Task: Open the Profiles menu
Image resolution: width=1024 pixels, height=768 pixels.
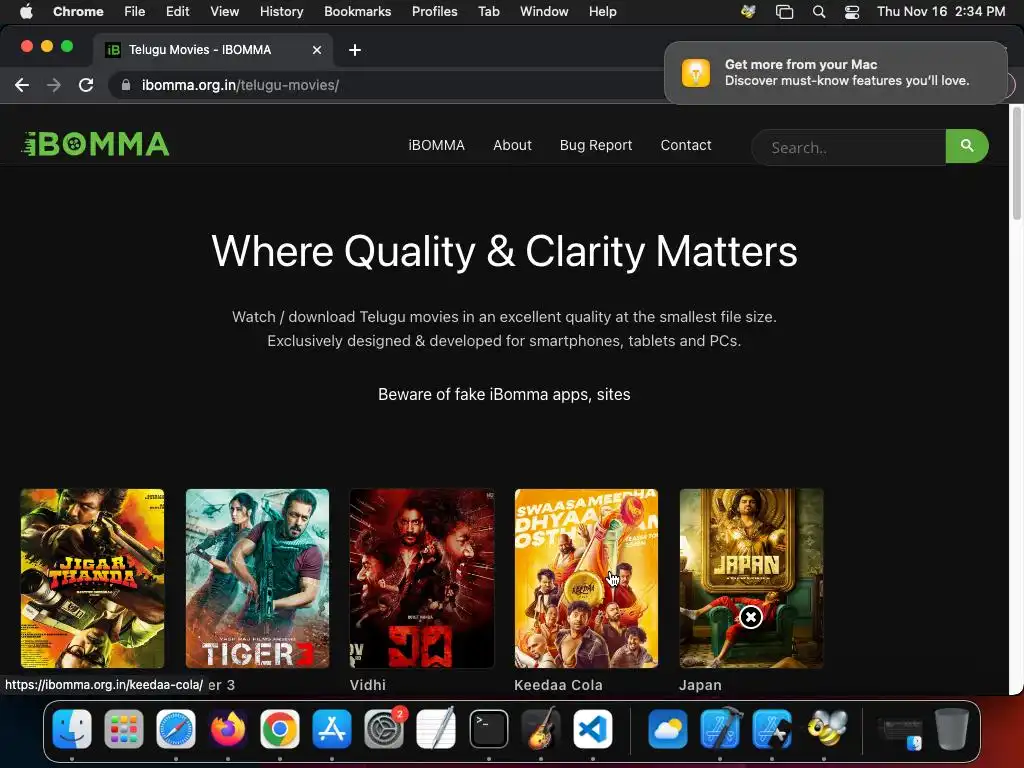Action: [x=434, y=11]
